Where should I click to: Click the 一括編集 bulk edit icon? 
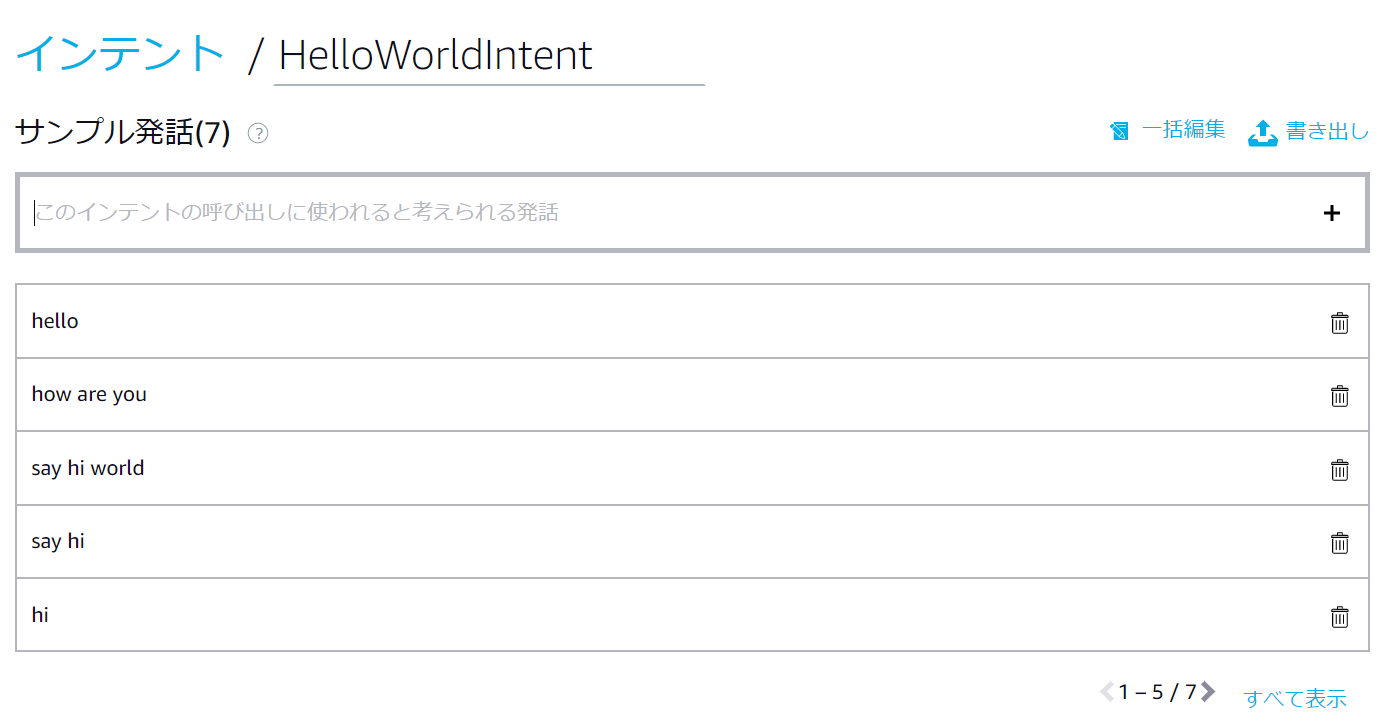tap(1120, 131)
